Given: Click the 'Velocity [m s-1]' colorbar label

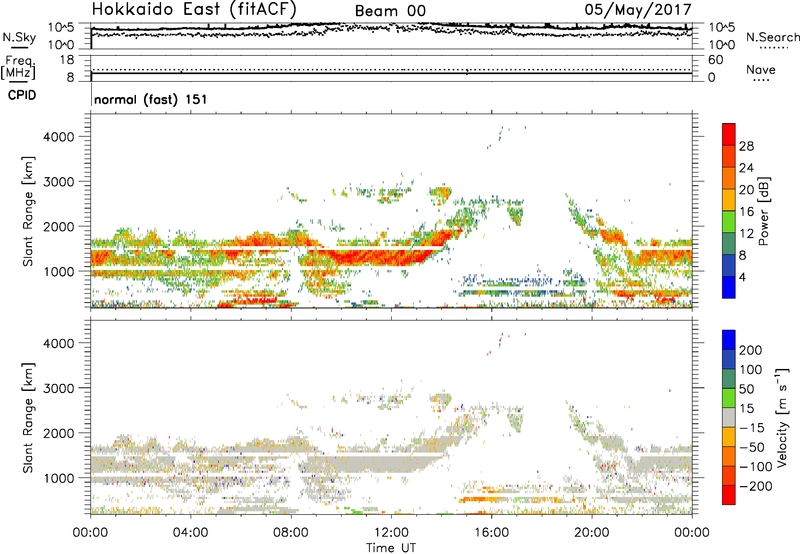Looking at the screenshot, I should point(782,417).
